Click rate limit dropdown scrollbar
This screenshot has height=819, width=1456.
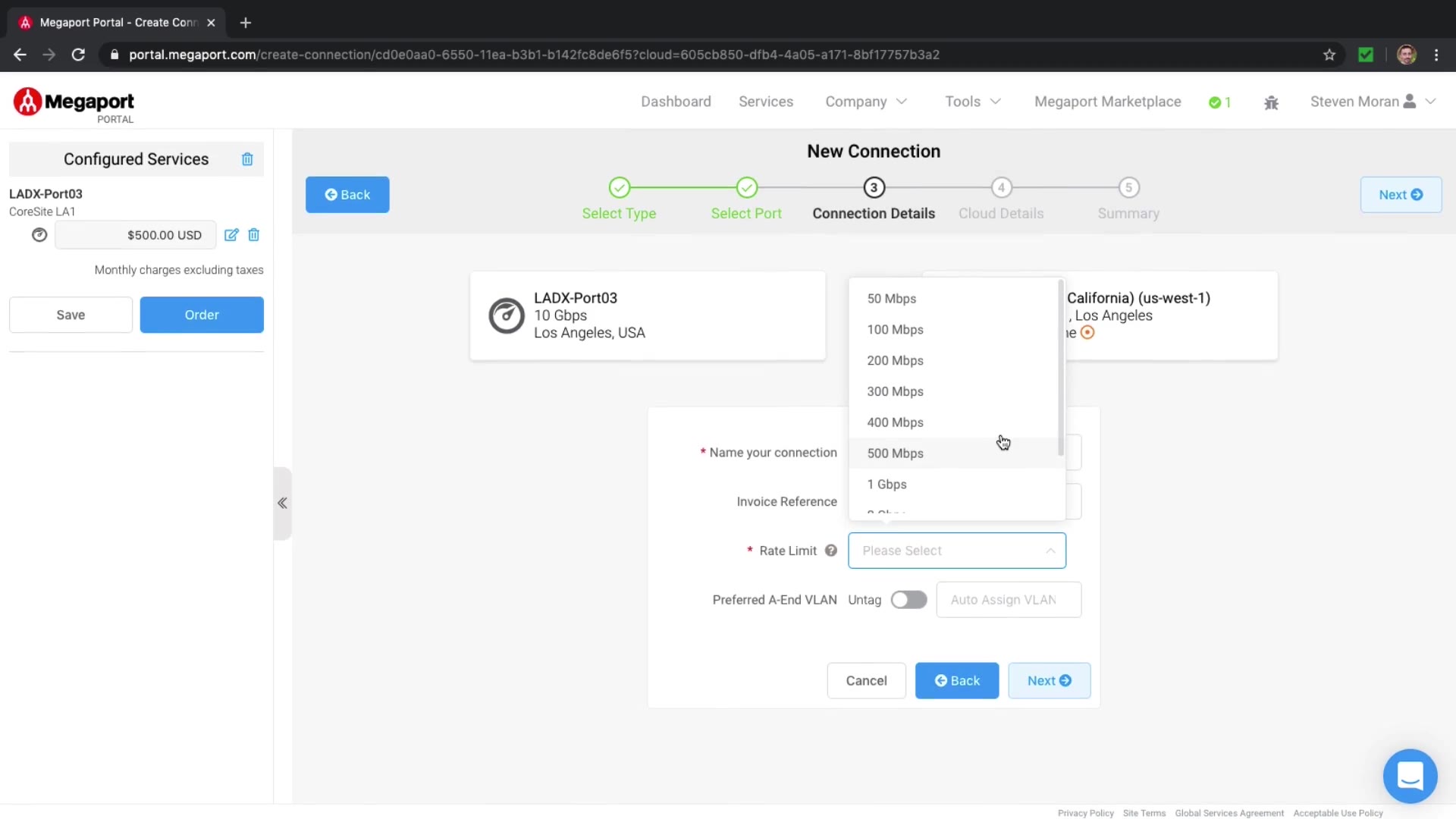1061,368
